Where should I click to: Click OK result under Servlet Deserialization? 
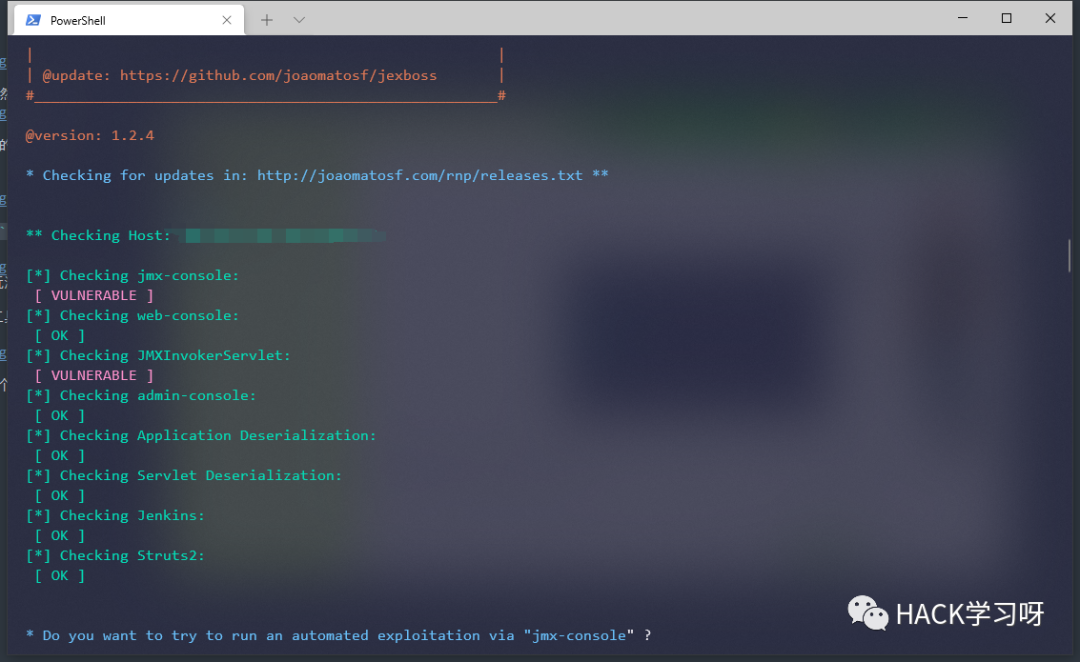coord(59,495)
